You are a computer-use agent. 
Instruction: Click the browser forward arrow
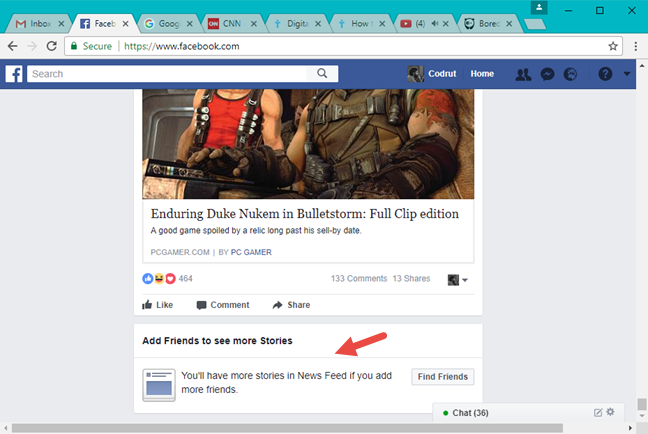[32, 46]
